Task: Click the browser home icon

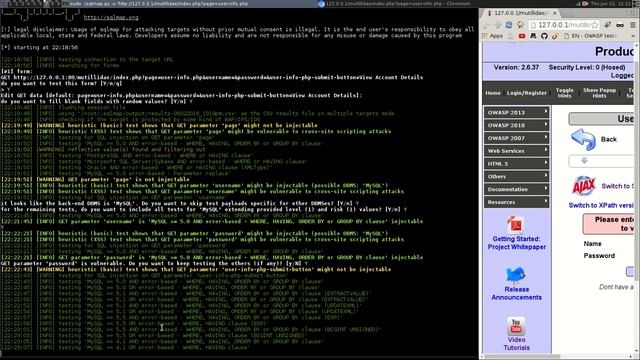Action: [x=520, y=25]
